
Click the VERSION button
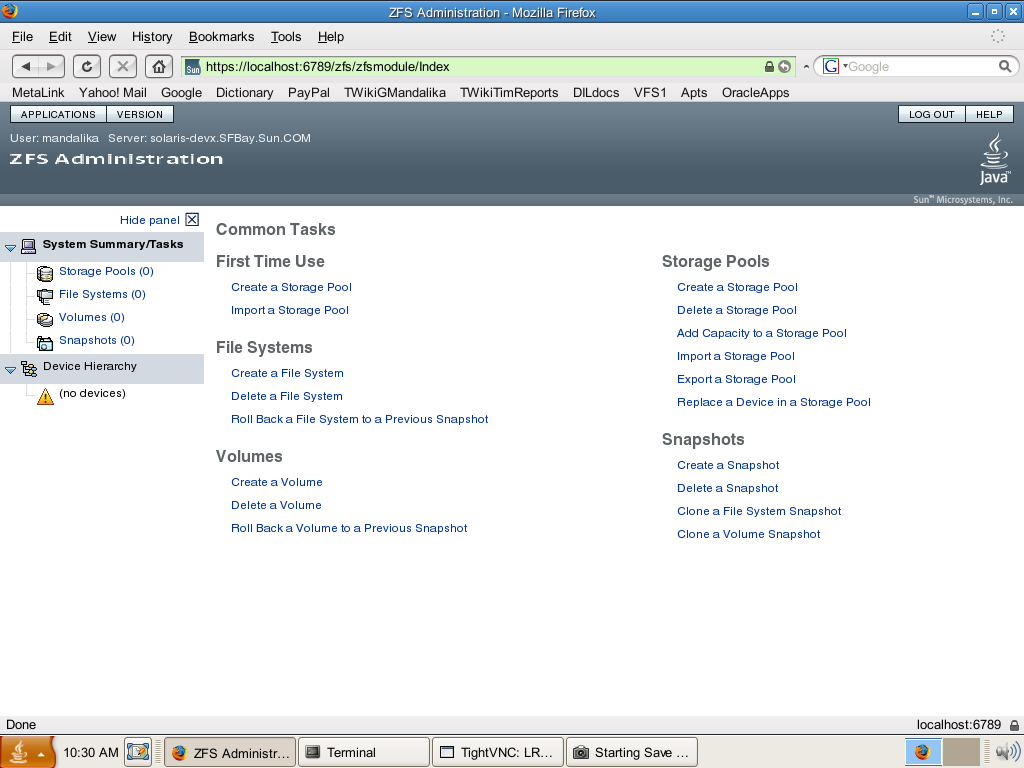(x=140, y=114)
